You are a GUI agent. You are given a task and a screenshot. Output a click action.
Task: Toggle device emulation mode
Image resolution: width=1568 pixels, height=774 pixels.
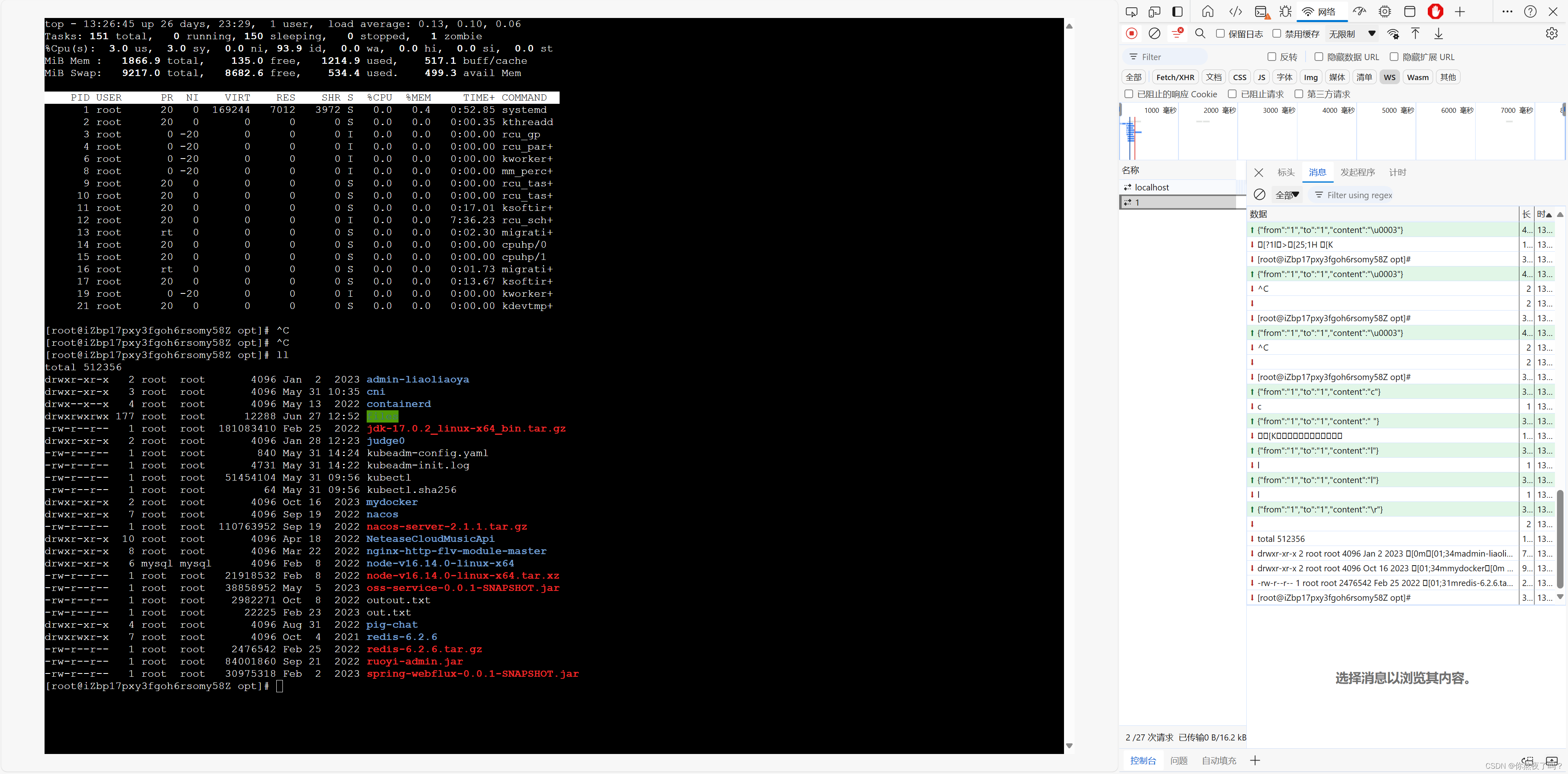click(x=1154, y=11)
